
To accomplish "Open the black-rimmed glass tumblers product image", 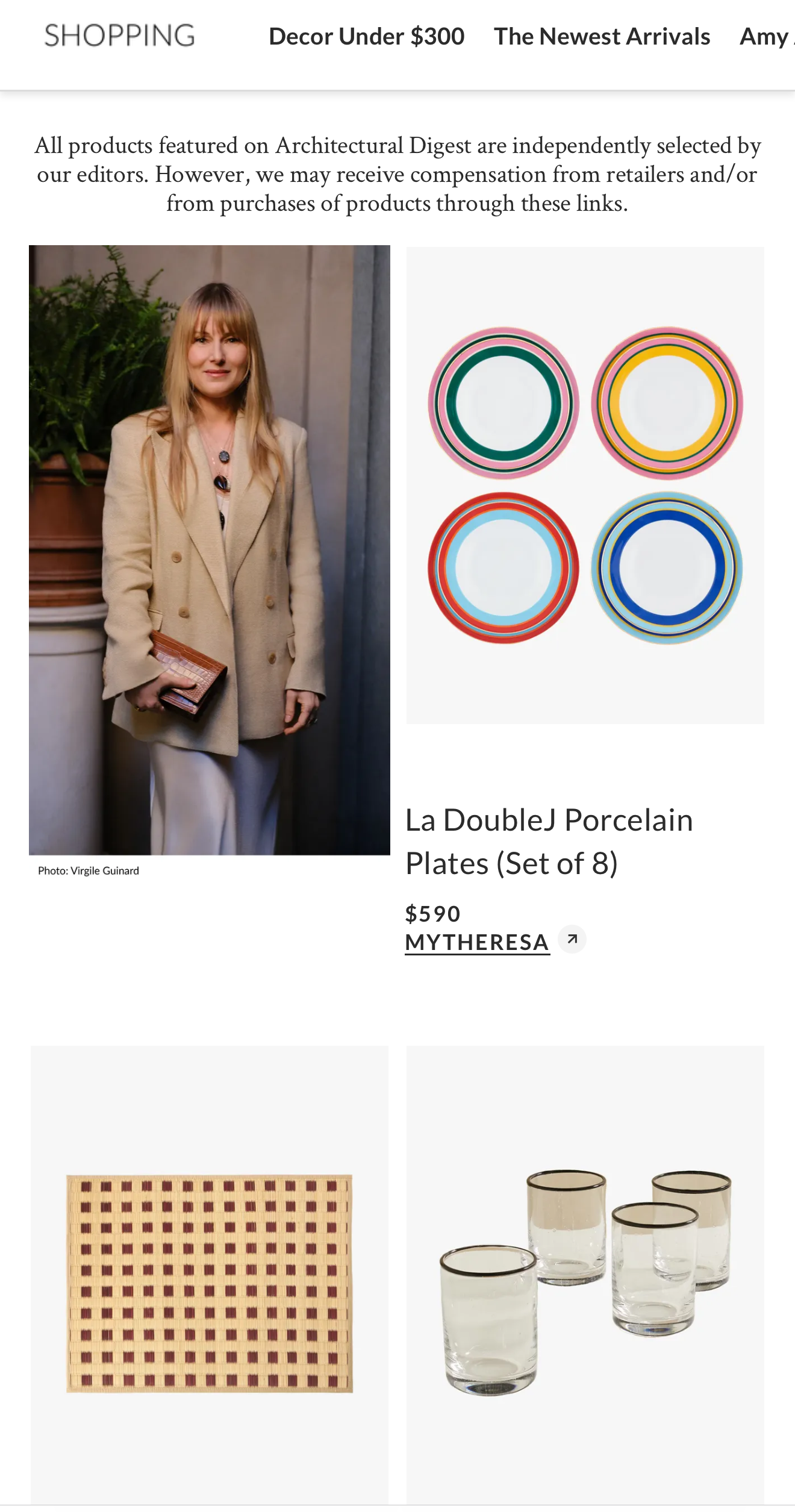I will click(585, 1276).
